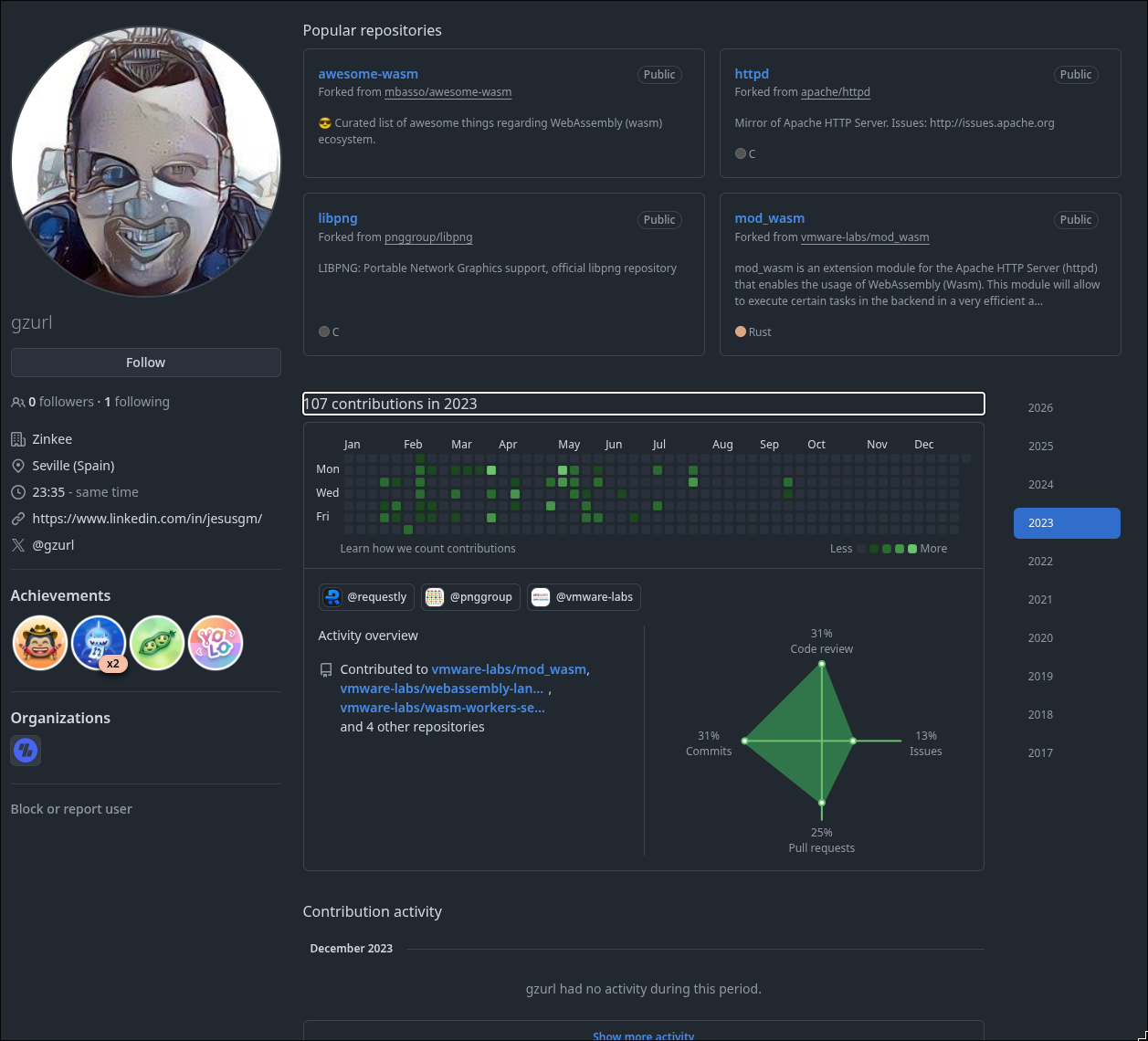Click Block or report user

[71, 809]
